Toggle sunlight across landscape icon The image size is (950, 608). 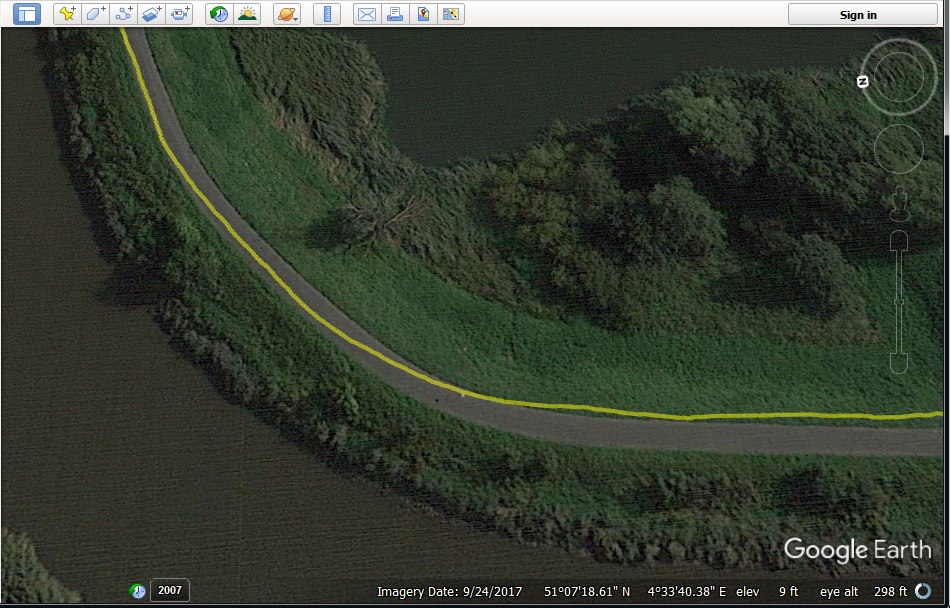point(247,14)
